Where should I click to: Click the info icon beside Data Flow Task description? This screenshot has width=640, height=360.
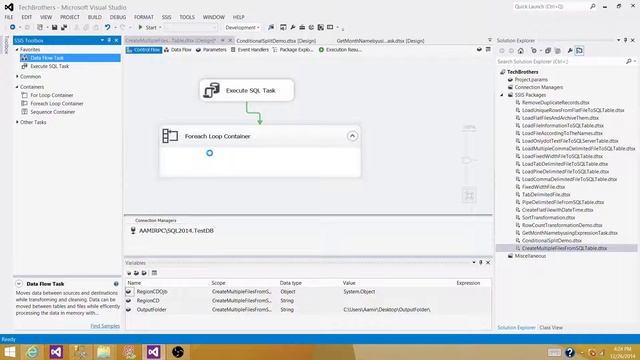[x=116, y=284]
